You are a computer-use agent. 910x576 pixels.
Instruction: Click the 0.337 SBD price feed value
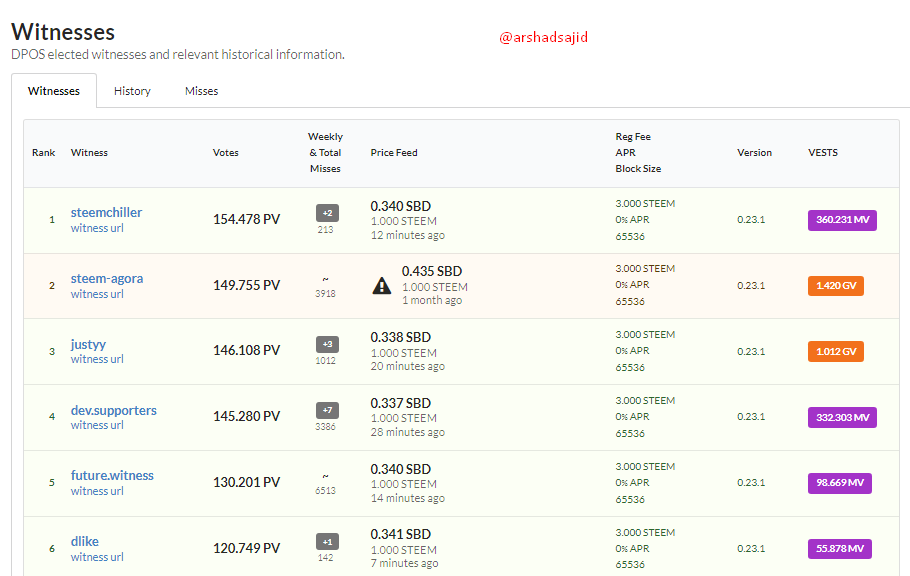pyautogui.click(x=400, y=404)
